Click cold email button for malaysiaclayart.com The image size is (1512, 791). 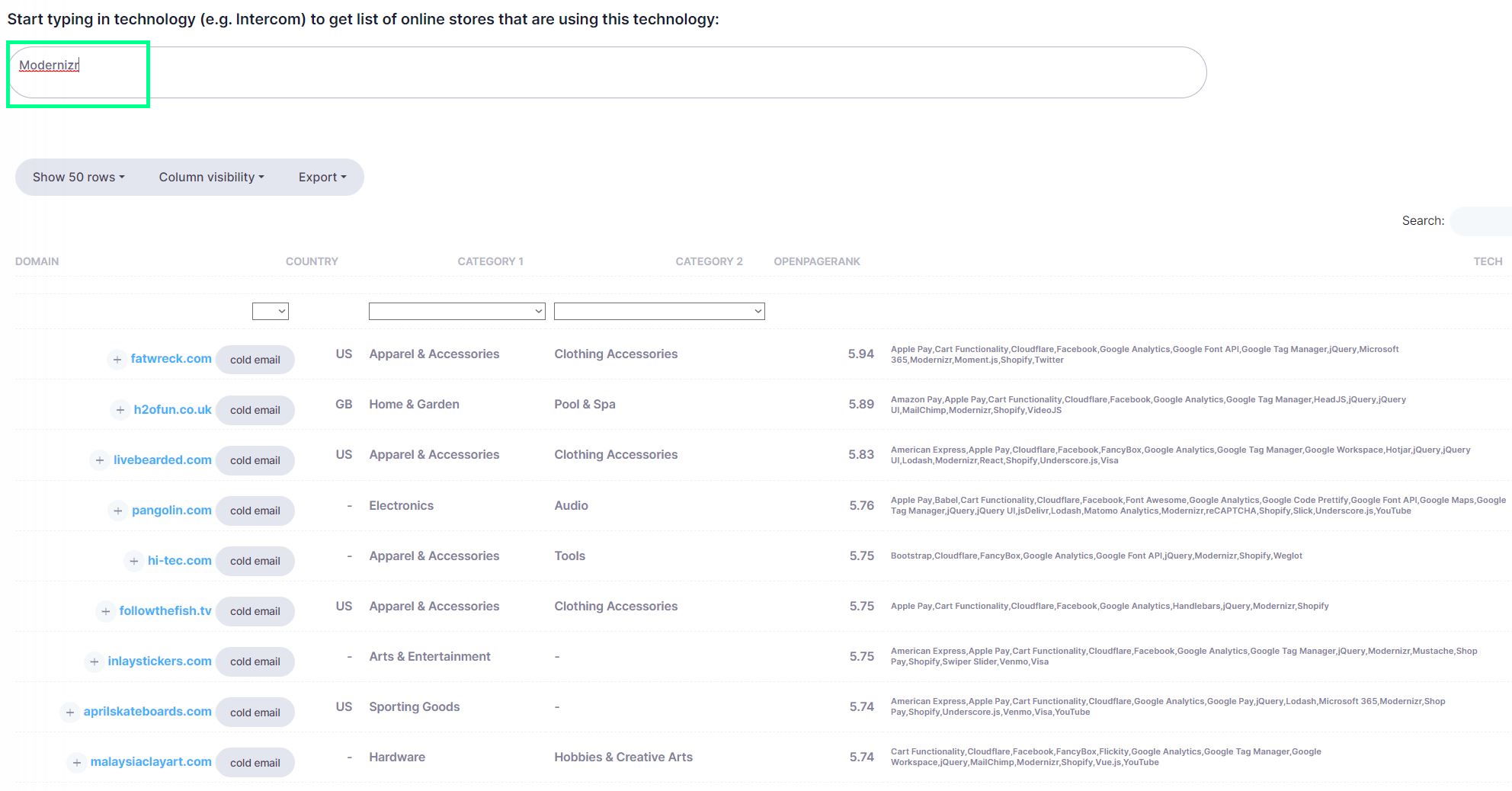click(x=255, y=763)
